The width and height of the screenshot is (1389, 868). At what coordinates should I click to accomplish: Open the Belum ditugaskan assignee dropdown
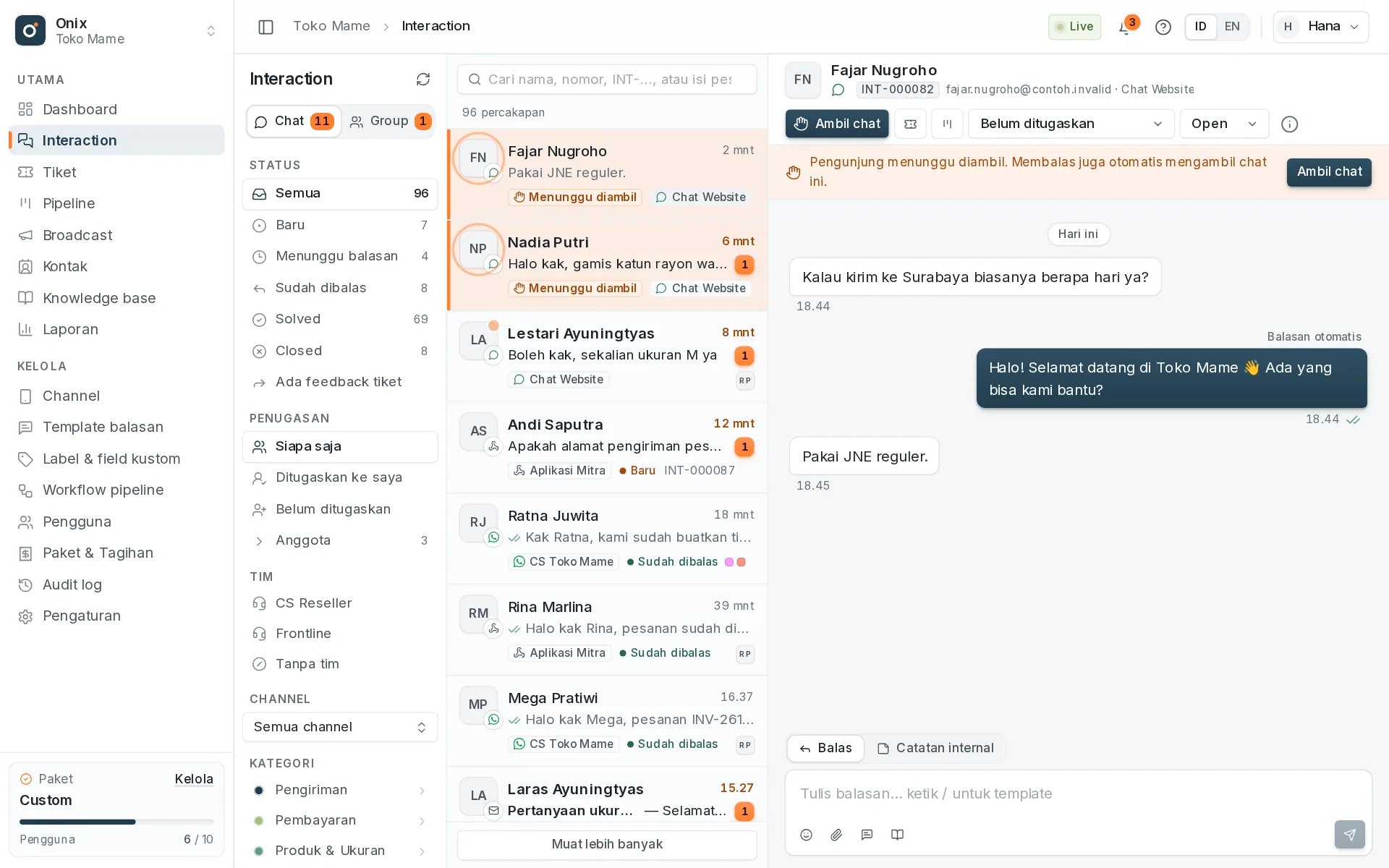tap(1071, 124)
